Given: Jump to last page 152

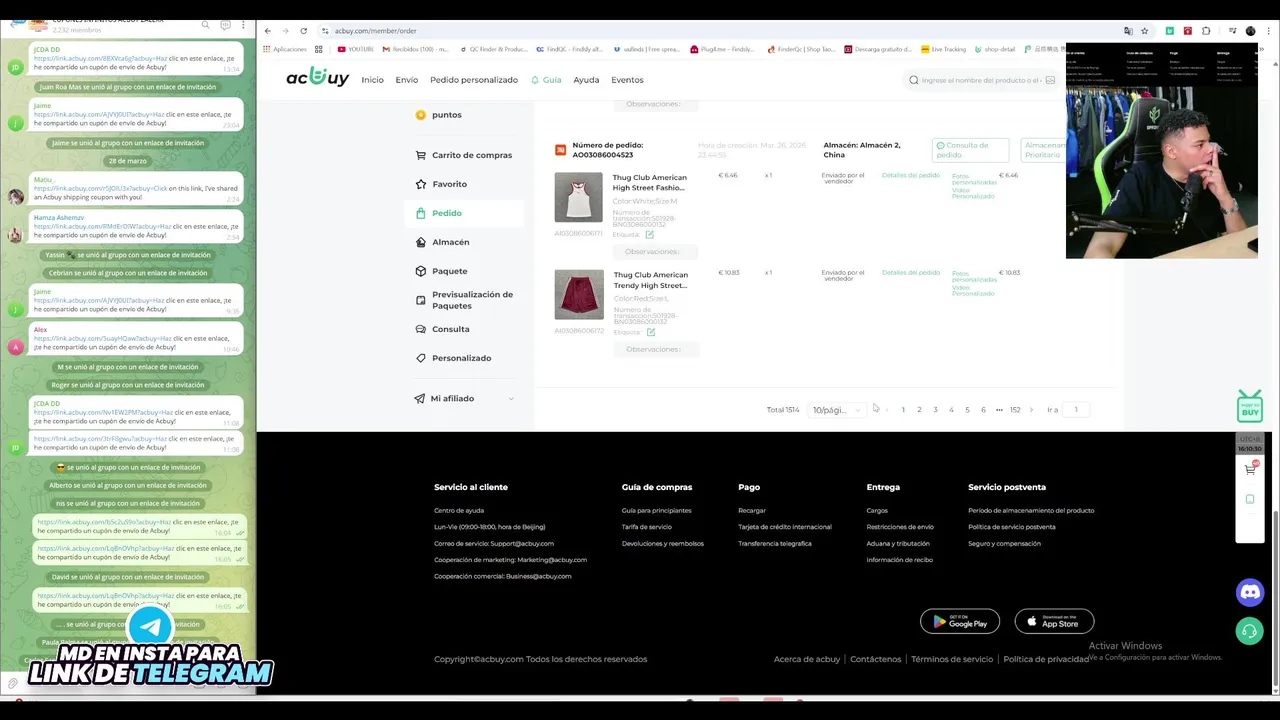Looking at the screenshot, I should click(x=1015, y=410).
